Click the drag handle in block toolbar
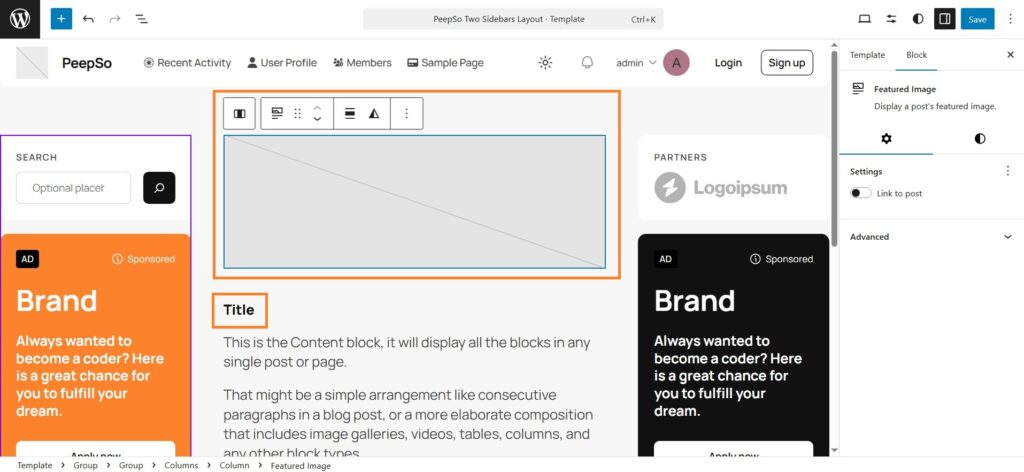The width and height of the screenshot is (1024, 472). click(297, 114)
